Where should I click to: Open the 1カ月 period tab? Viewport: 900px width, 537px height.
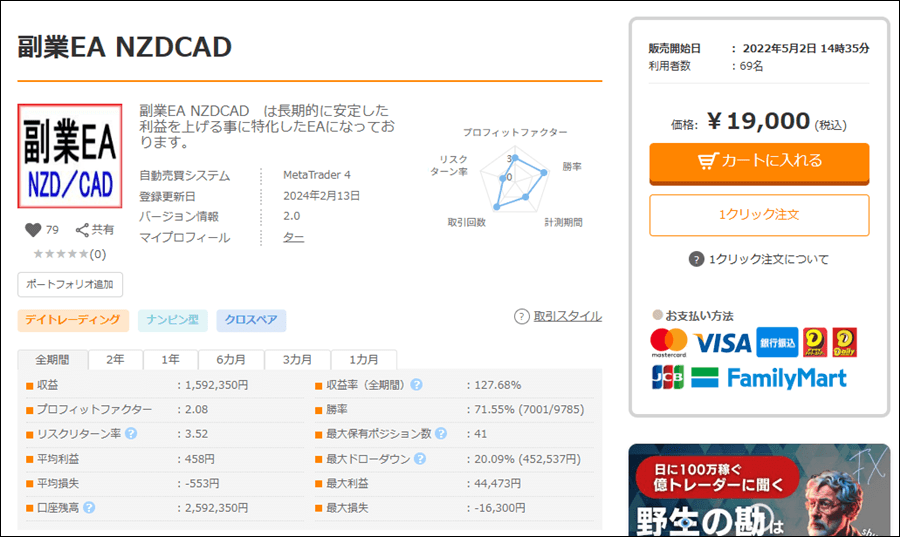pyautogui.click(x=364, y=360)
